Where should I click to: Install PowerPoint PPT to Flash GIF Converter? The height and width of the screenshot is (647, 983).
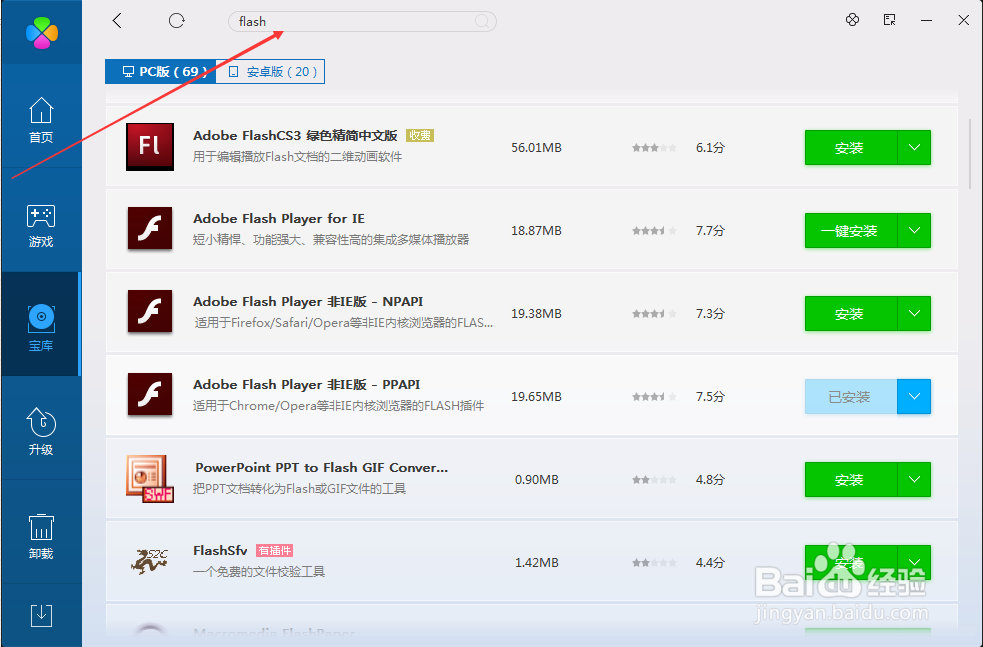[850, 480]
